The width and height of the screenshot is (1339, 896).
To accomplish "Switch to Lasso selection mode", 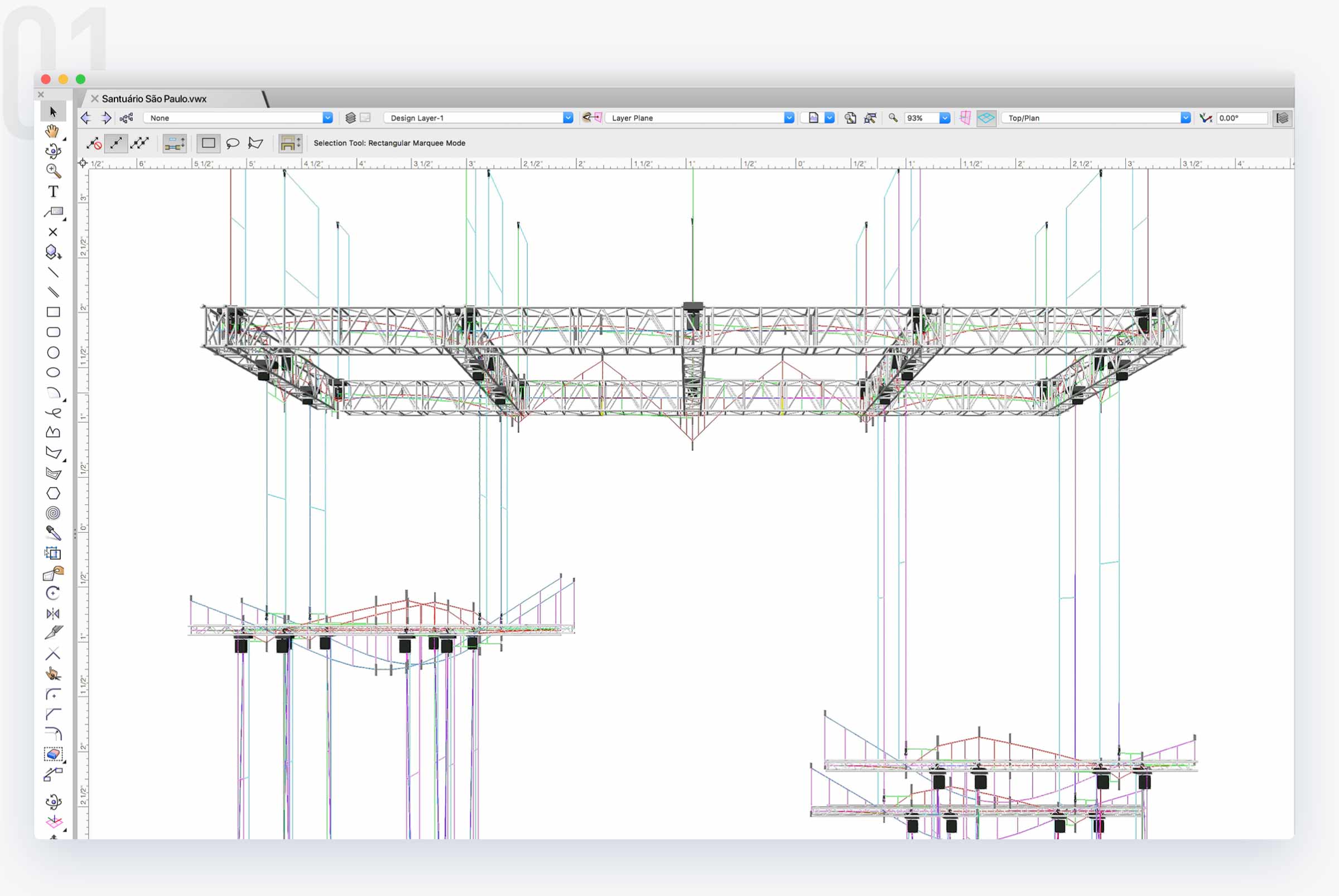I will [234, 143].
